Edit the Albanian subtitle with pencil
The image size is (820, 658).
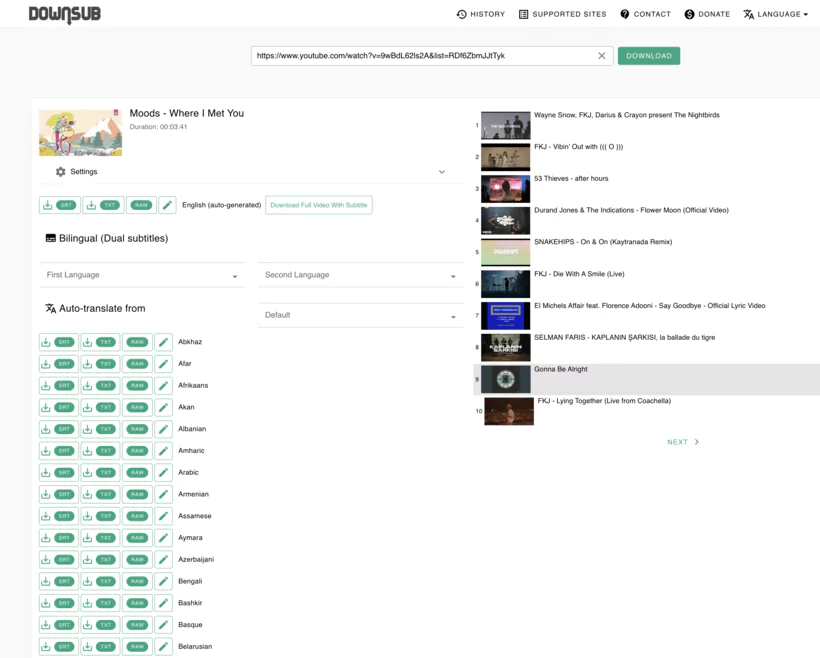164,429
